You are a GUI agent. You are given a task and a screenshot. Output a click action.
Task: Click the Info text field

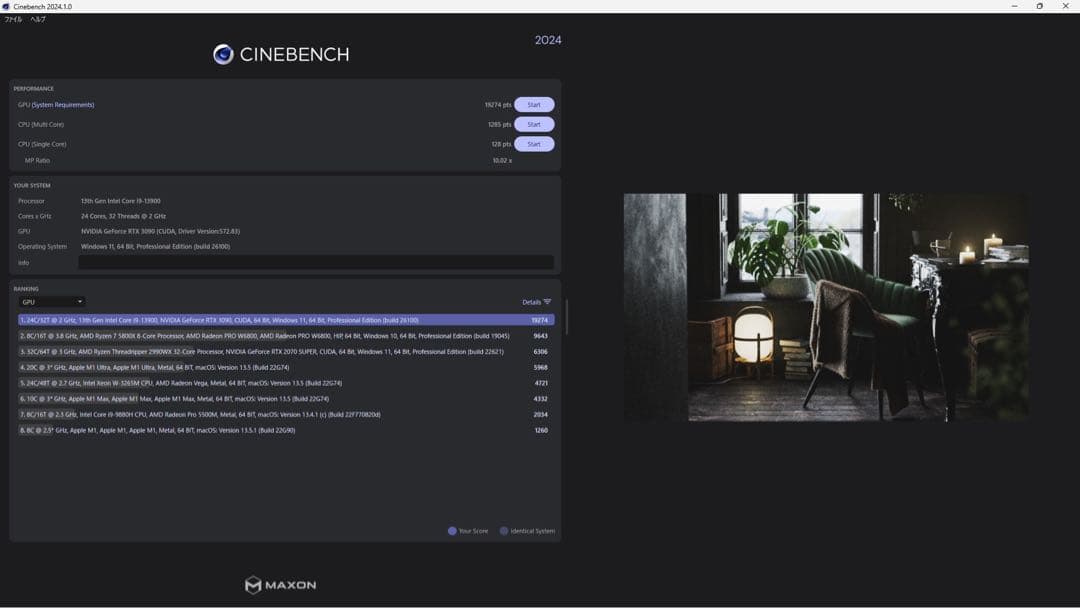(x=315, y=263)
